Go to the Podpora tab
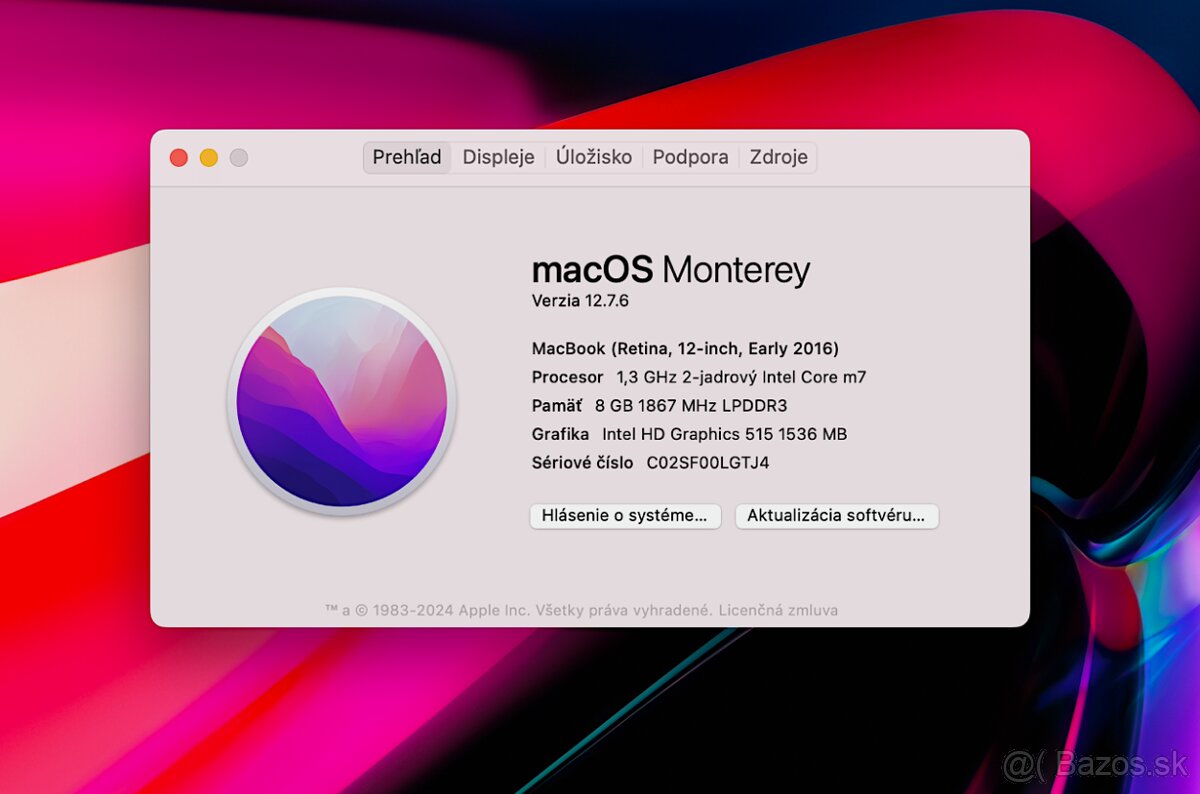The width and height of the screenshot is (1200, 794). tap(690, 158)
